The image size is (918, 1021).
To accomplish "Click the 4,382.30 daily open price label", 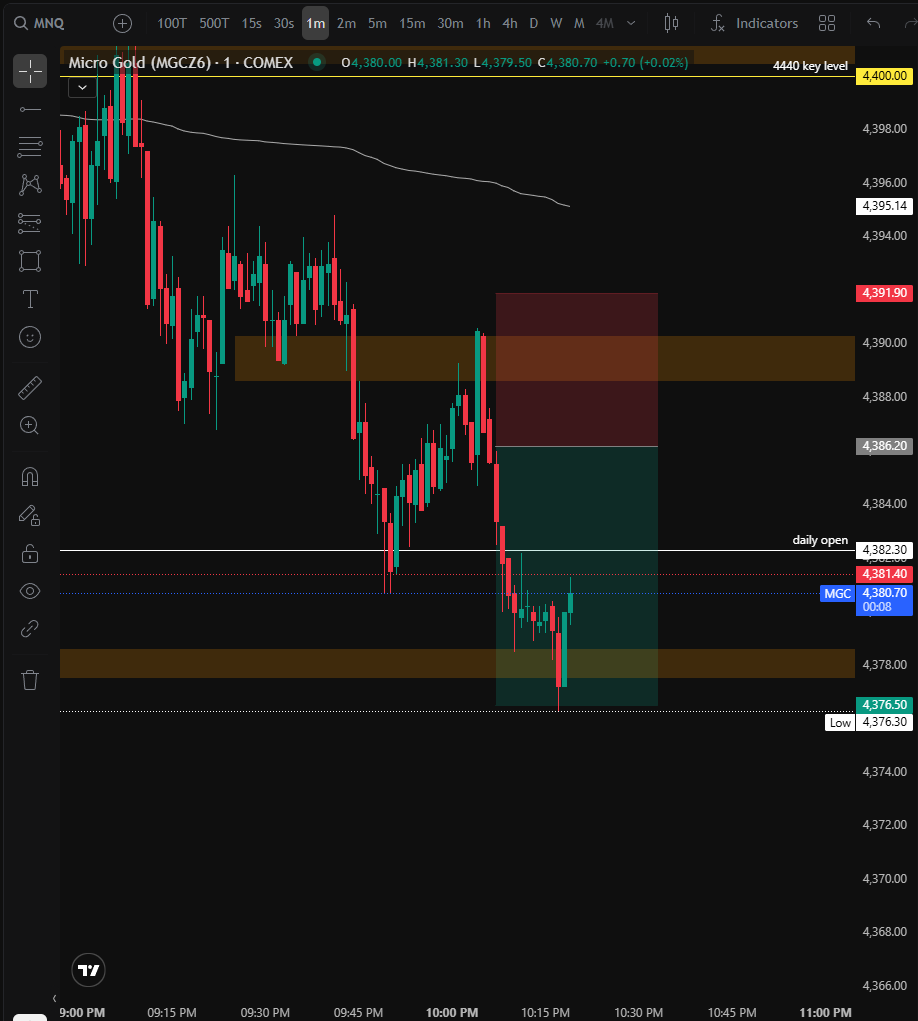I will (884, 550).
